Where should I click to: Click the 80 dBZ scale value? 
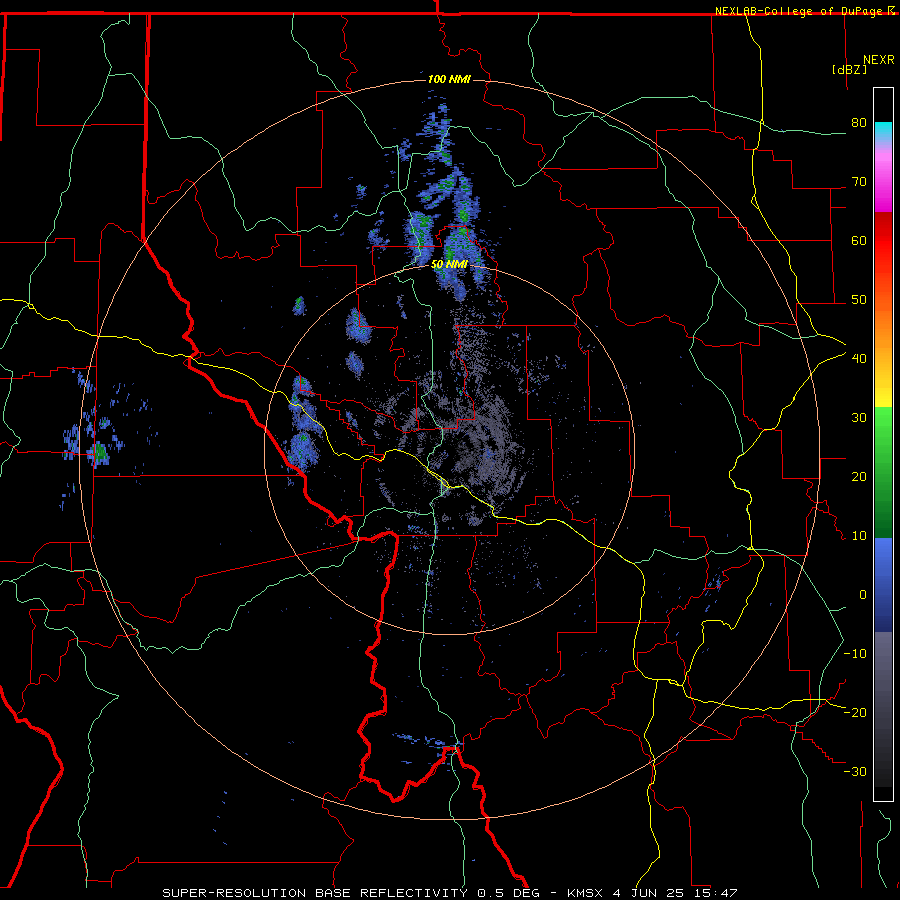859,123
